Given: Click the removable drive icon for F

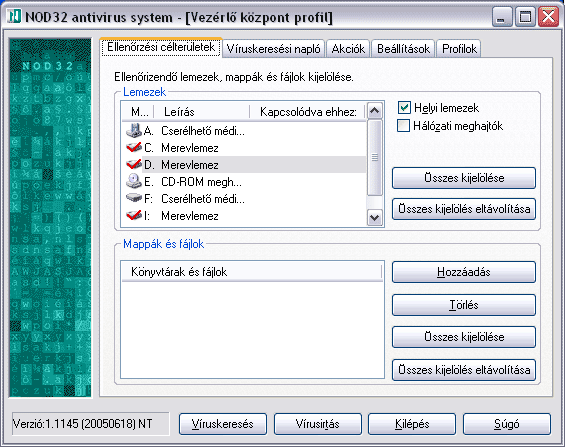Looking at the screenshot, I should click(134, 198).
